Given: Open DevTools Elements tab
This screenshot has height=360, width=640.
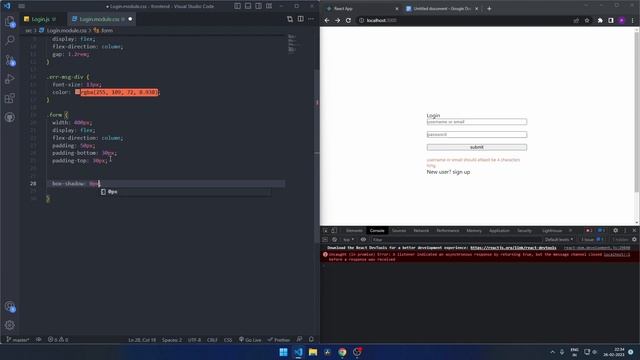Looking at the screenshot, I should [x=354, y=231].
